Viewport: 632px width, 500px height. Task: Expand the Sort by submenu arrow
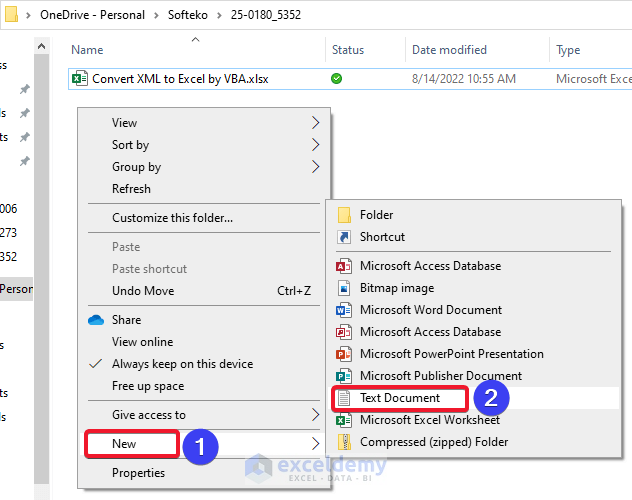316,145
